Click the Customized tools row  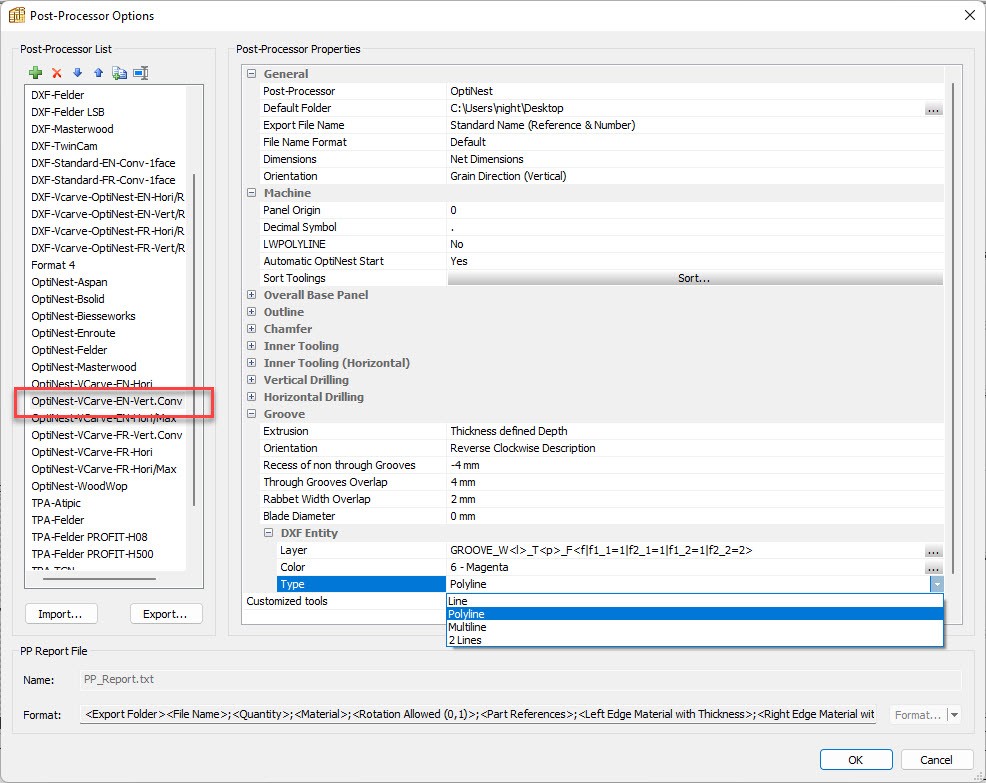click(x=345, y=601)
